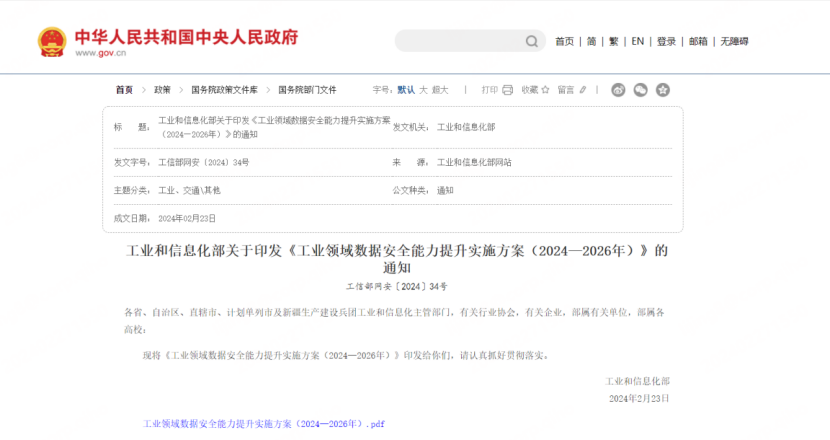Click the signature date 2024年2月23日
This screenshot has width=830, height=440.
click(x=639, y=399)
